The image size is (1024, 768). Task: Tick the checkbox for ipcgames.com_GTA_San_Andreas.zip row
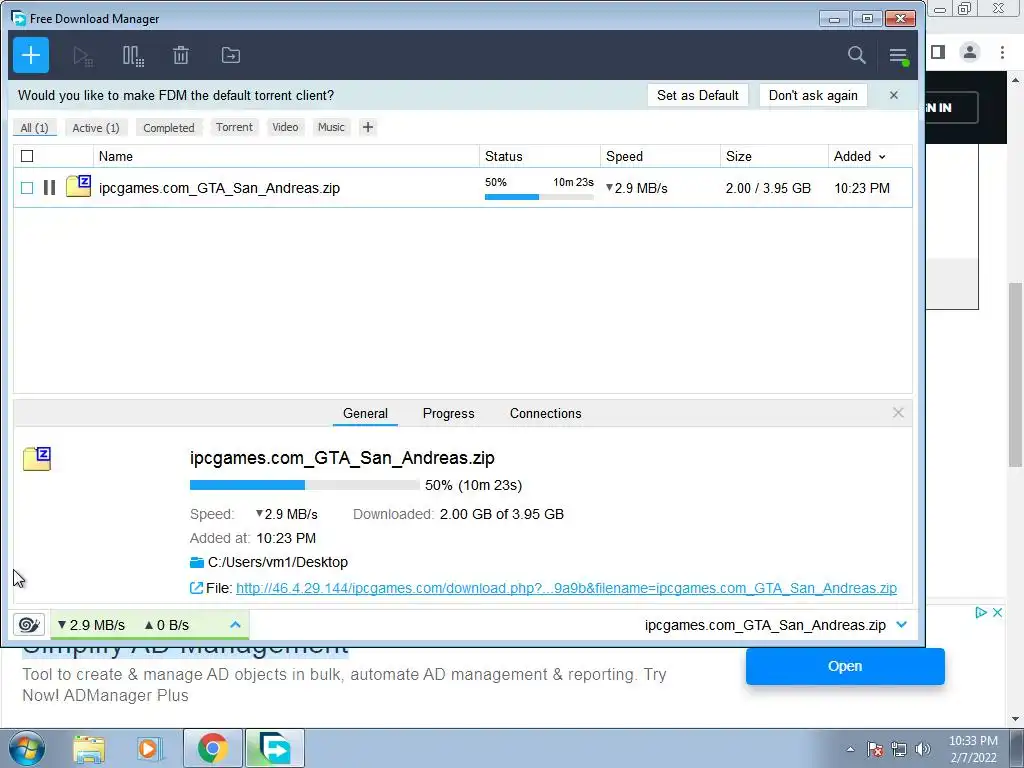tap(27, 188)
